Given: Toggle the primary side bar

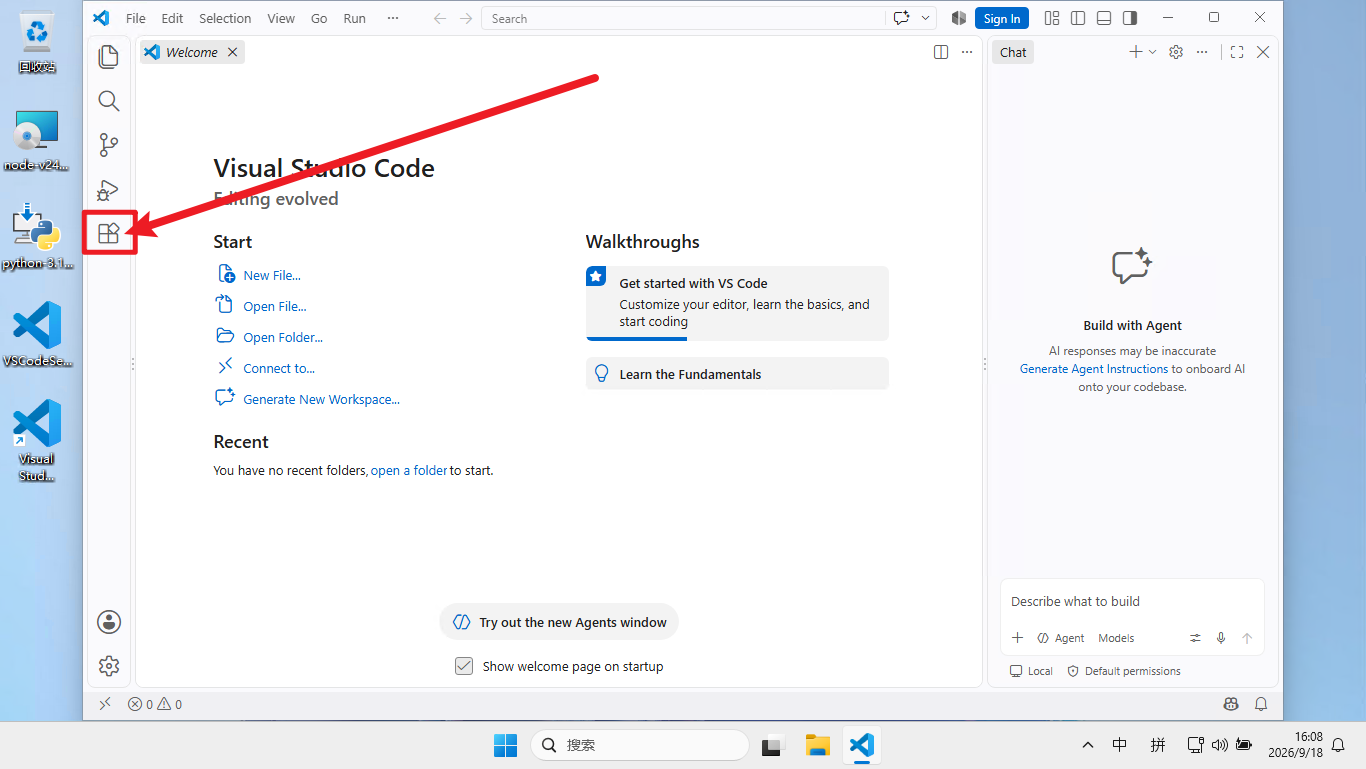Looking at the screenshot, I should (1078, 18).
